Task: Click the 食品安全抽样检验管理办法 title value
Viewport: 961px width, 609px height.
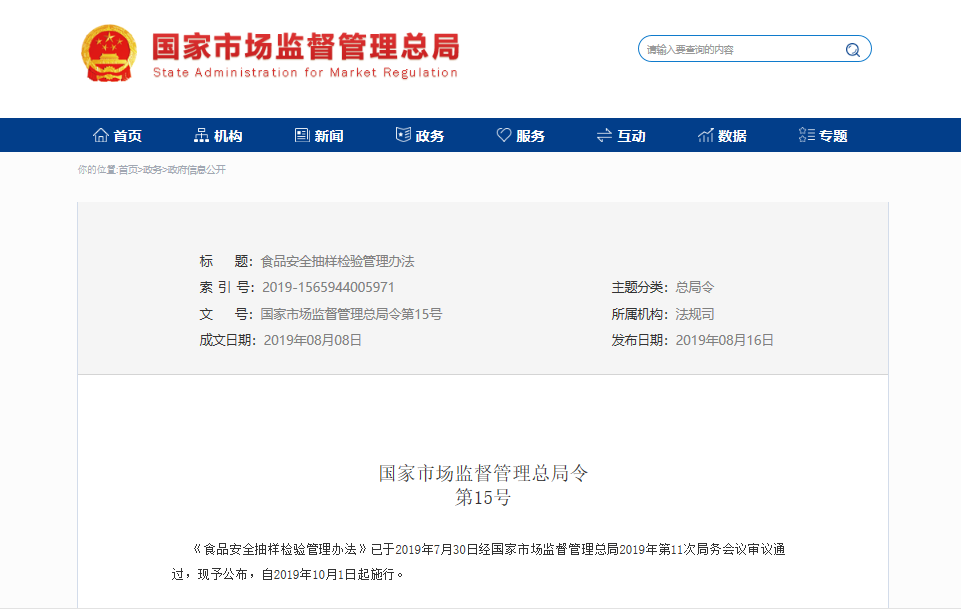Action: 337,261
